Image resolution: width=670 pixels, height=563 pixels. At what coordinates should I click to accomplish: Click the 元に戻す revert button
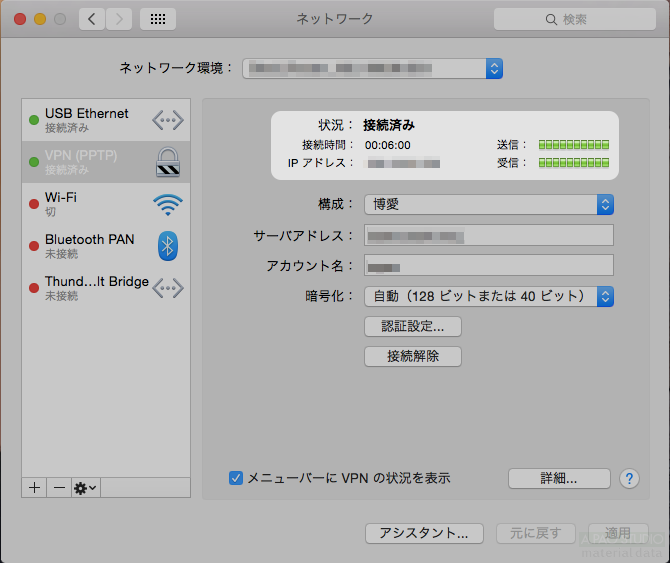tap(536, 534)
